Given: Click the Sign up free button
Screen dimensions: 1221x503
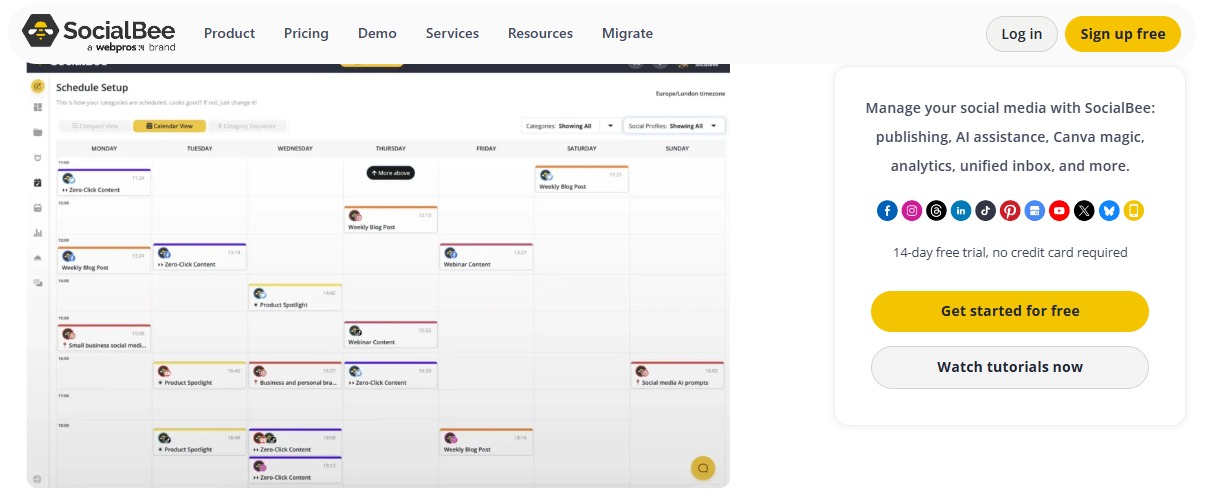Looking at the screenshot, I should click(1122, 34).
